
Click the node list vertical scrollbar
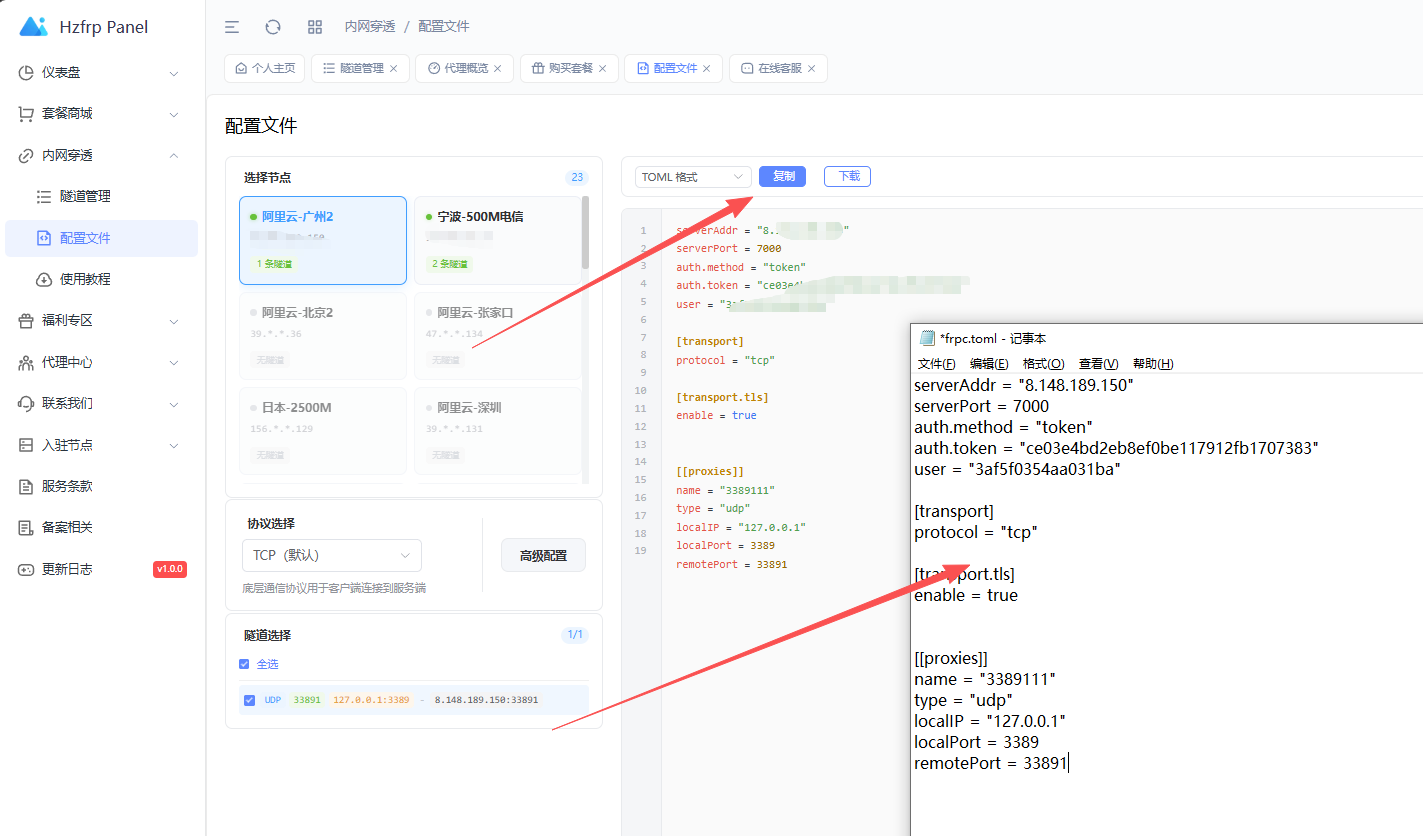[585, 233]
